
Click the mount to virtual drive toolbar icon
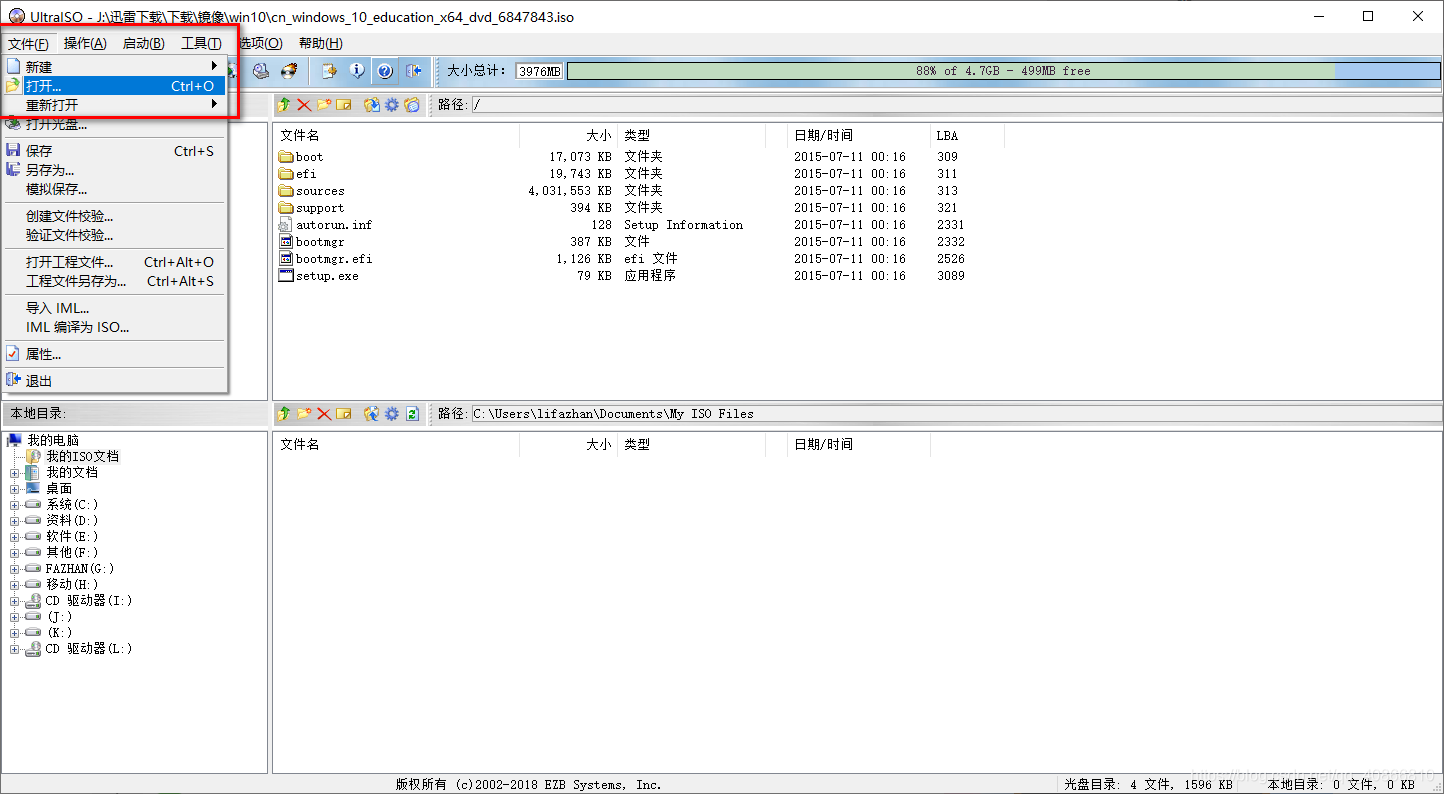point(261,71)
